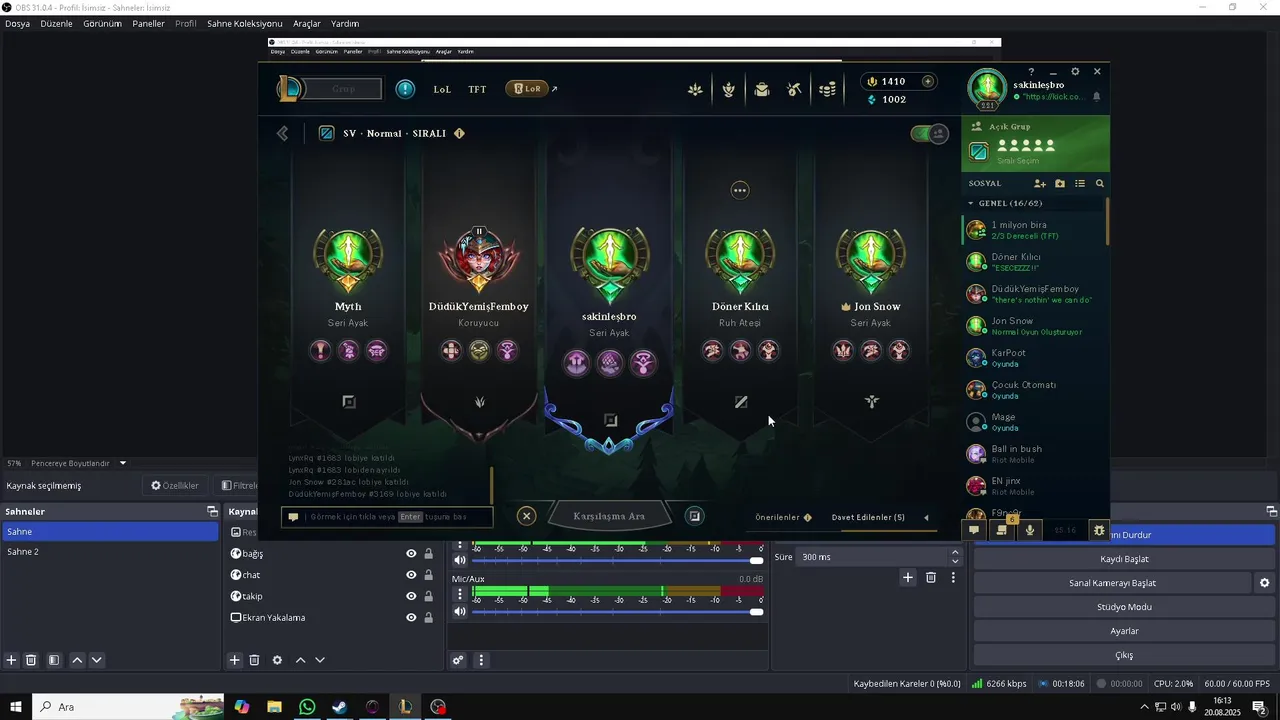Open advanced audio properties gear icon
This screenshot has width=1280, height=720.
click(x=458, y=660)
